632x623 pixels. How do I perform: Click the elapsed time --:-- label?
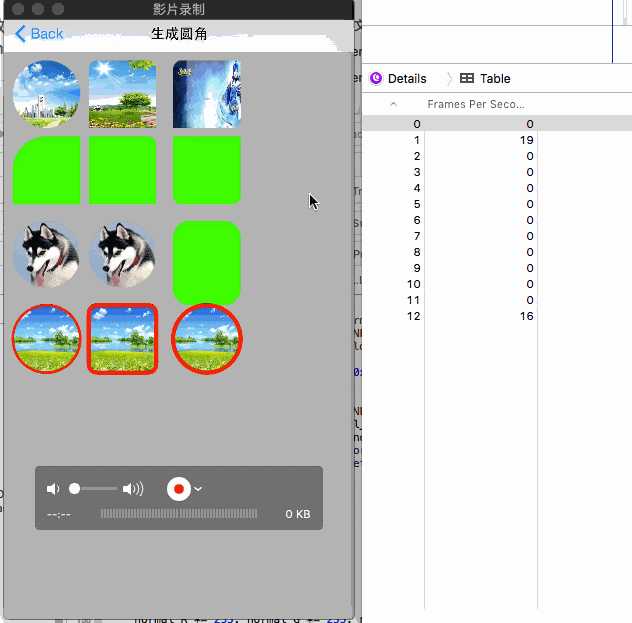click(x=59, y=515)
